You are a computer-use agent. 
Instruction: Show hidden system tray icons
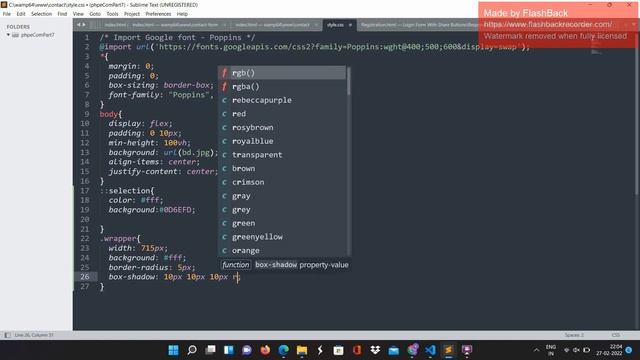536,350
